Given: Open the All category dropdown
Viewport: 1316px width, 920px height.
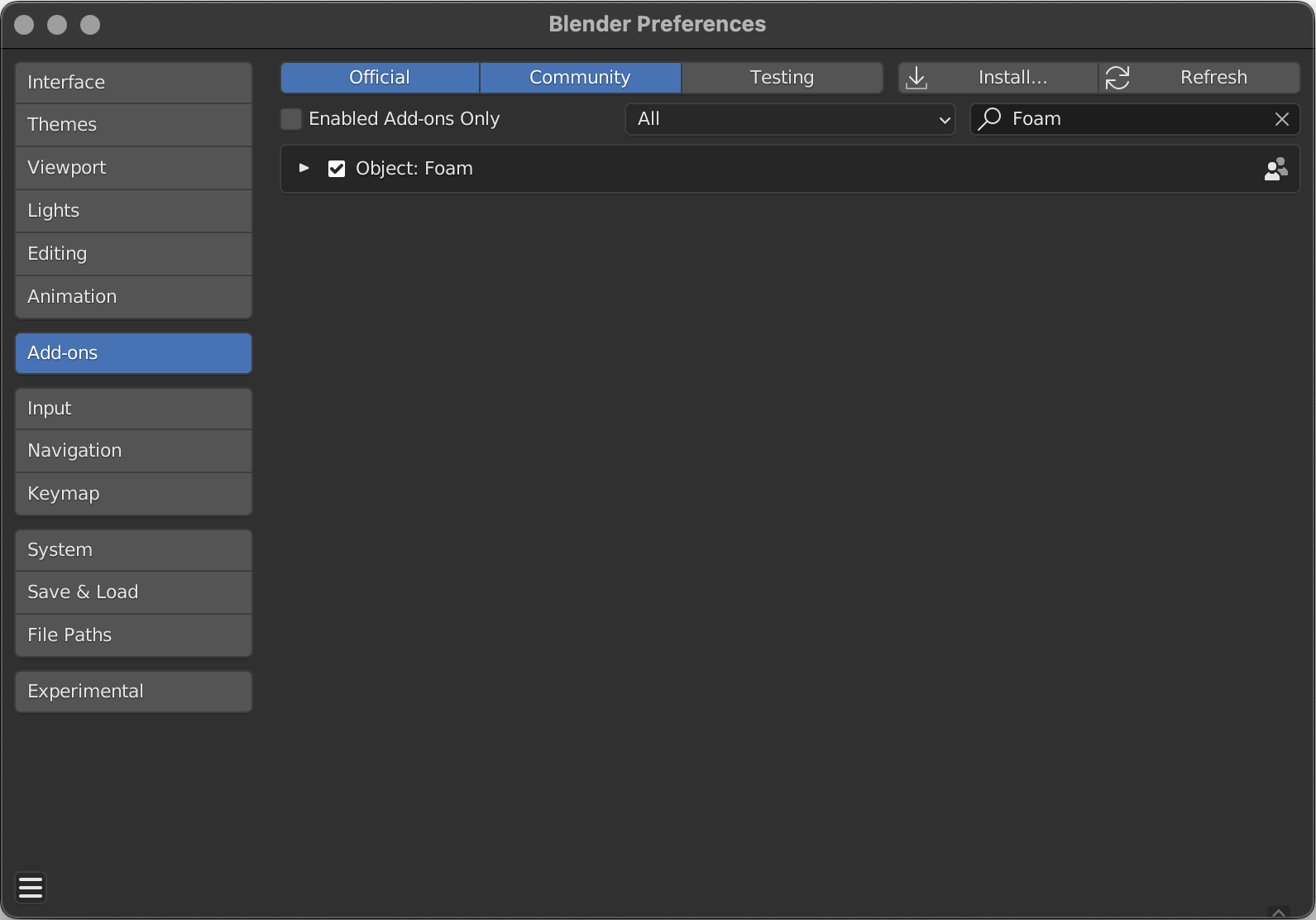Looking at the screenshot, I should (x=790, y=119).
